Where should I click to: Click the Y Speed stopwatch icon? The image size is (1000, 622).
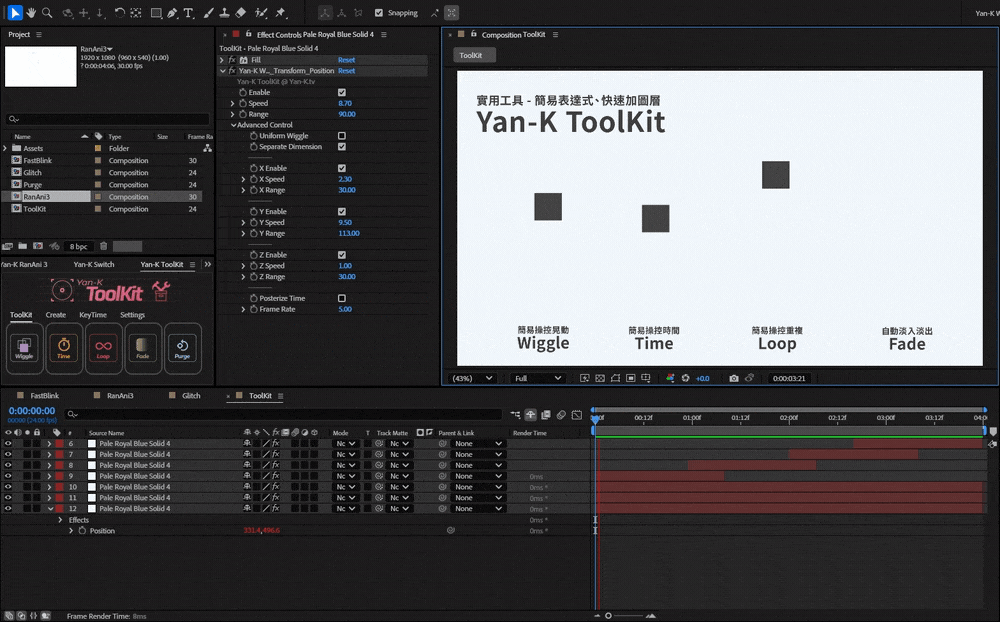[254, 223]
